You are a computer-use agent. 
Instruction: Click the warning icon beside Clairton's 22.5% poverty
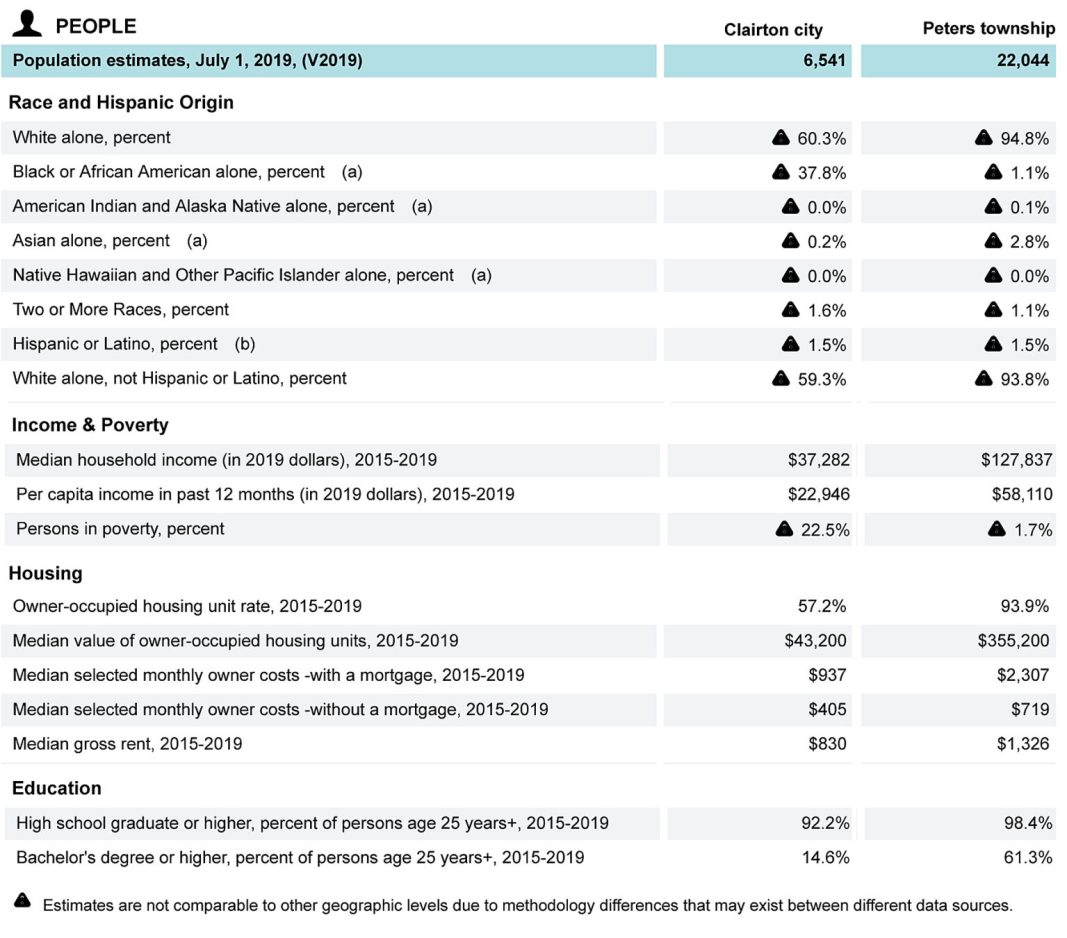(785, 529)
